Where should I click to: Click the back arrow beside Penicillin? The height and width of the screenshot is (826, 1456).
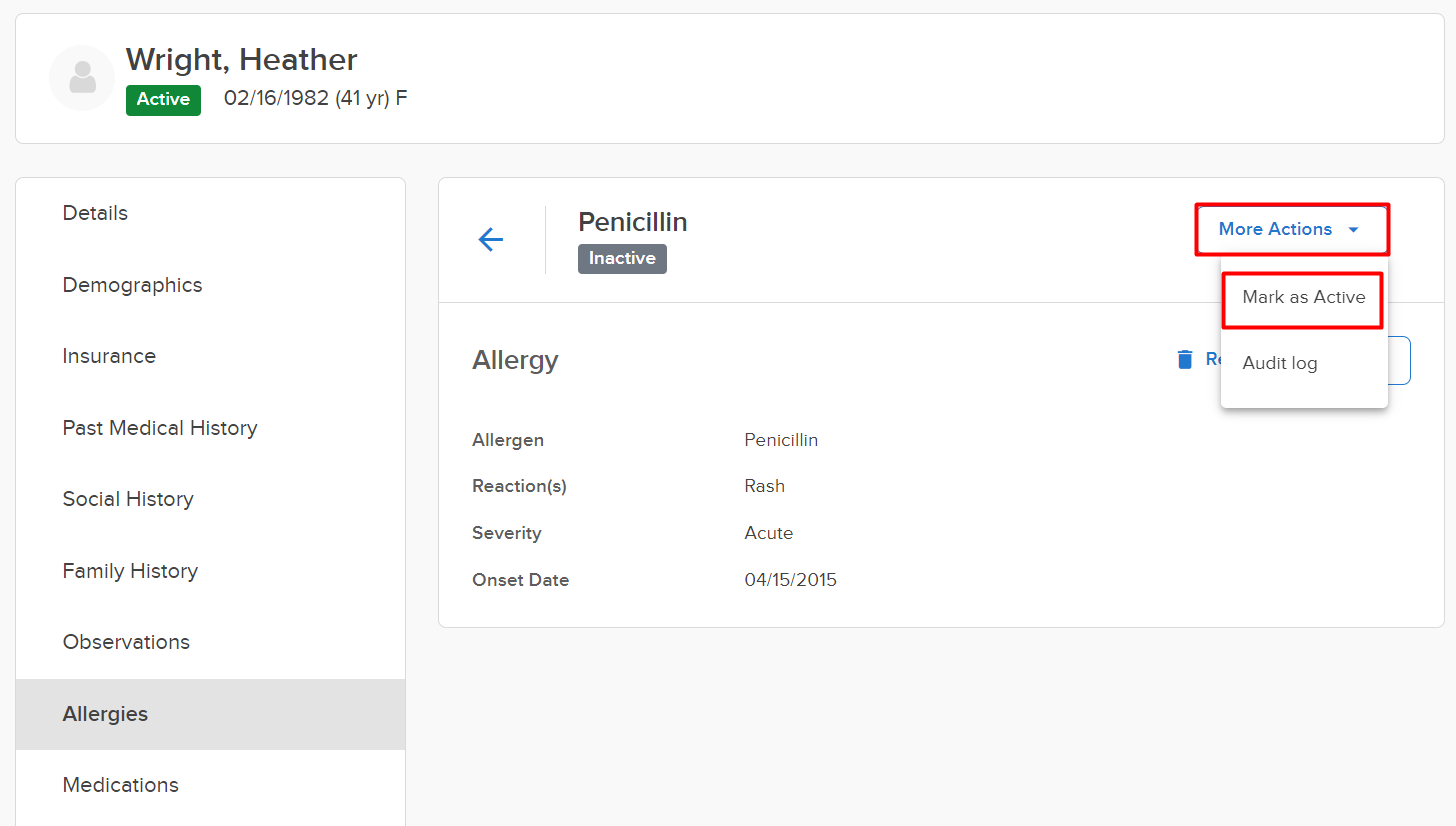tap(490, 240)
